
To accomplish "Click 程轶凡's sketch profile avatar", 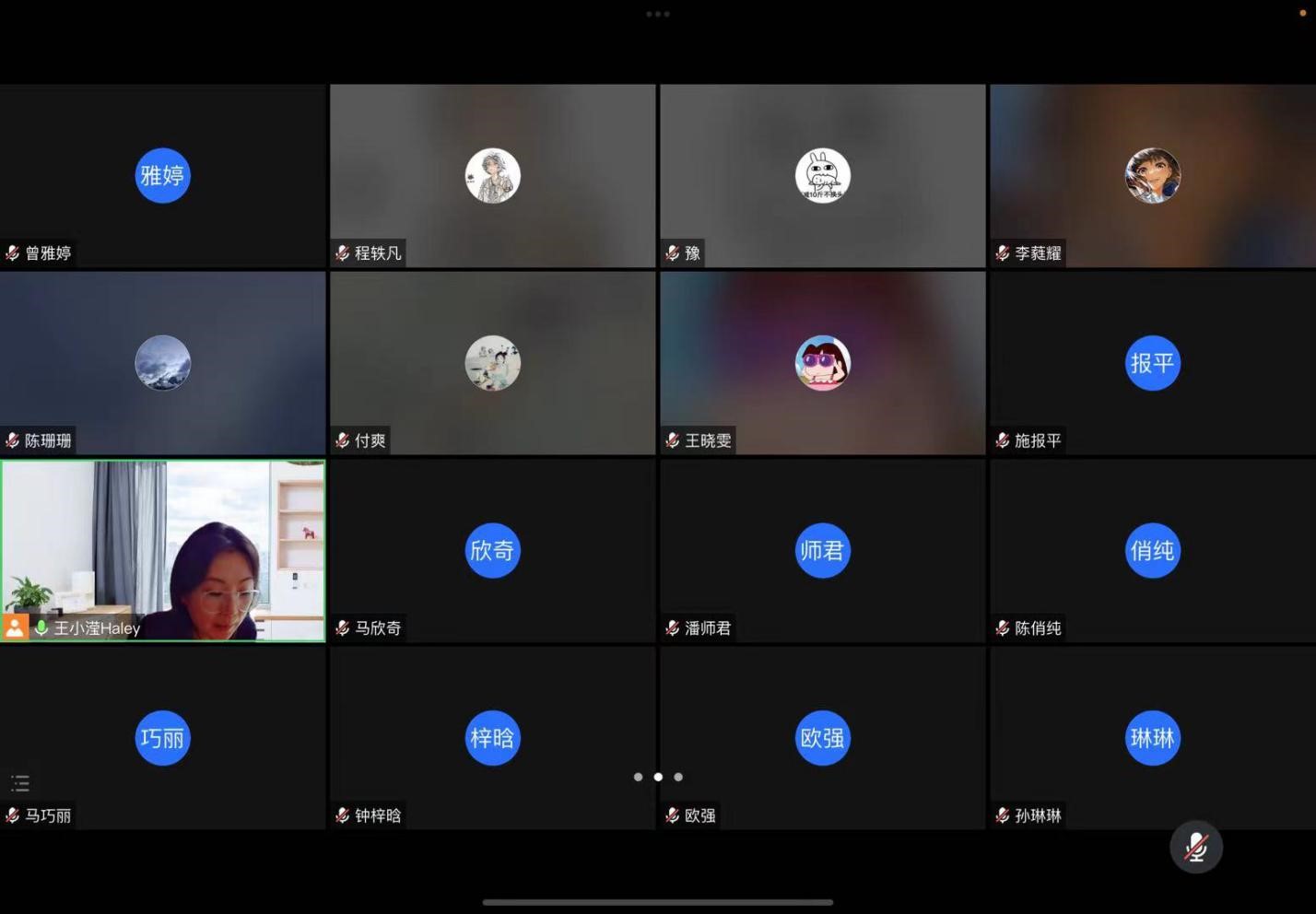I will coord(492,175).
